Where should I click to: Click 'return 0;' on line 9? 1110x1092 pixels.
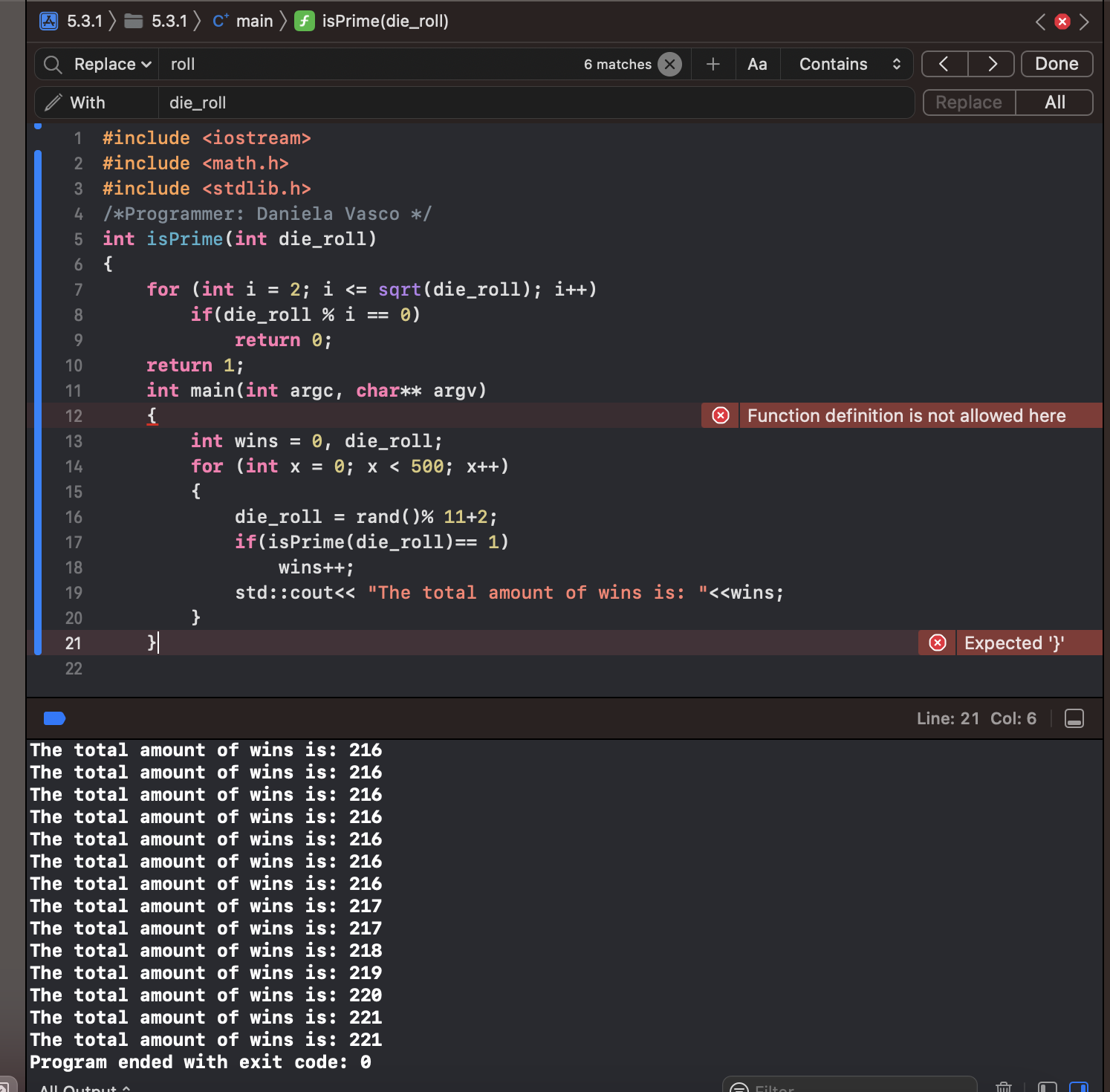[x=283, y=340]
